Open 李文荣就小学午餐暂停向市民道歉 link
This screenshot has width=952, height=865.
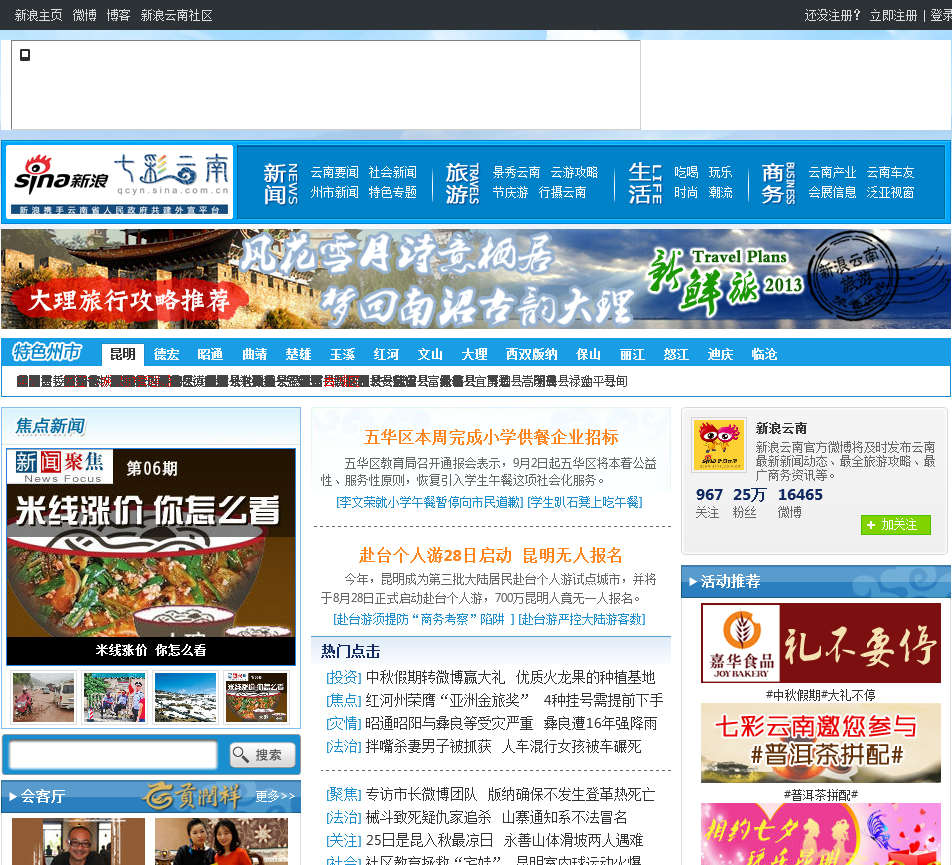430,502
